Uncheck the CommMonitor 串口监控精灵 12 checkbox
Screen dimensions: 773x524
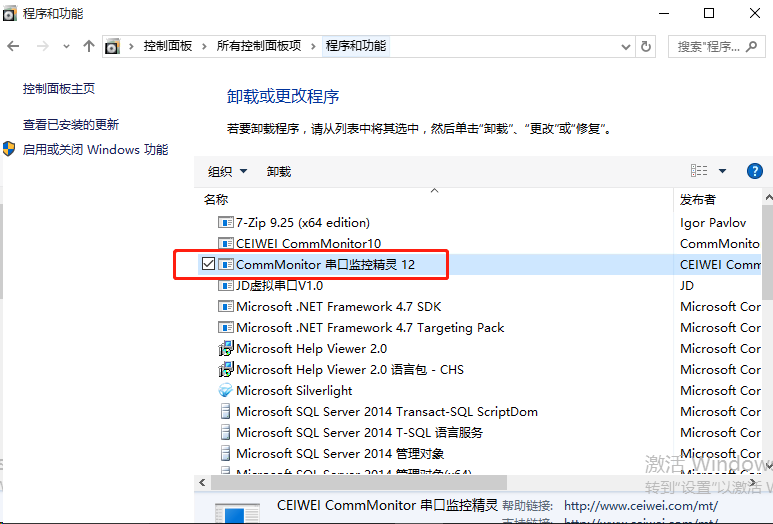(x=208, y=264)
